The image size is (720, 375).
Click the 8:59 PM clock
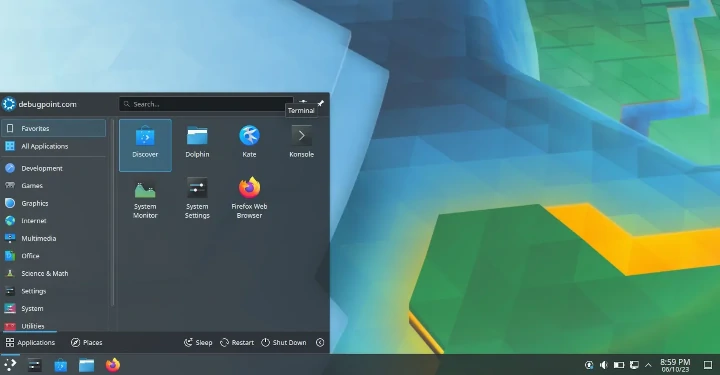click(675, 365)
